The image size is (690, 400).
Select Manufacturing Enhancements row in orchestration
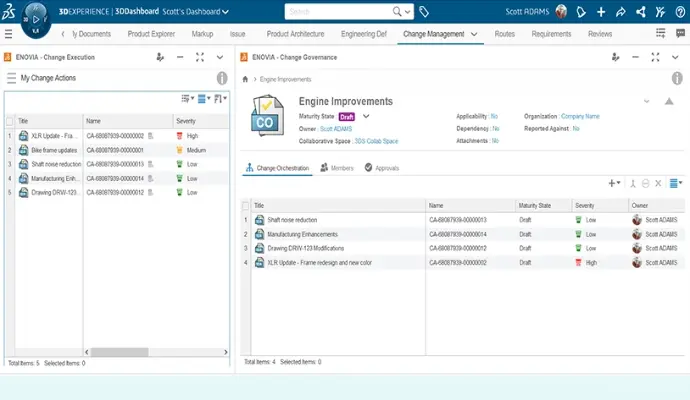point(463,234)
